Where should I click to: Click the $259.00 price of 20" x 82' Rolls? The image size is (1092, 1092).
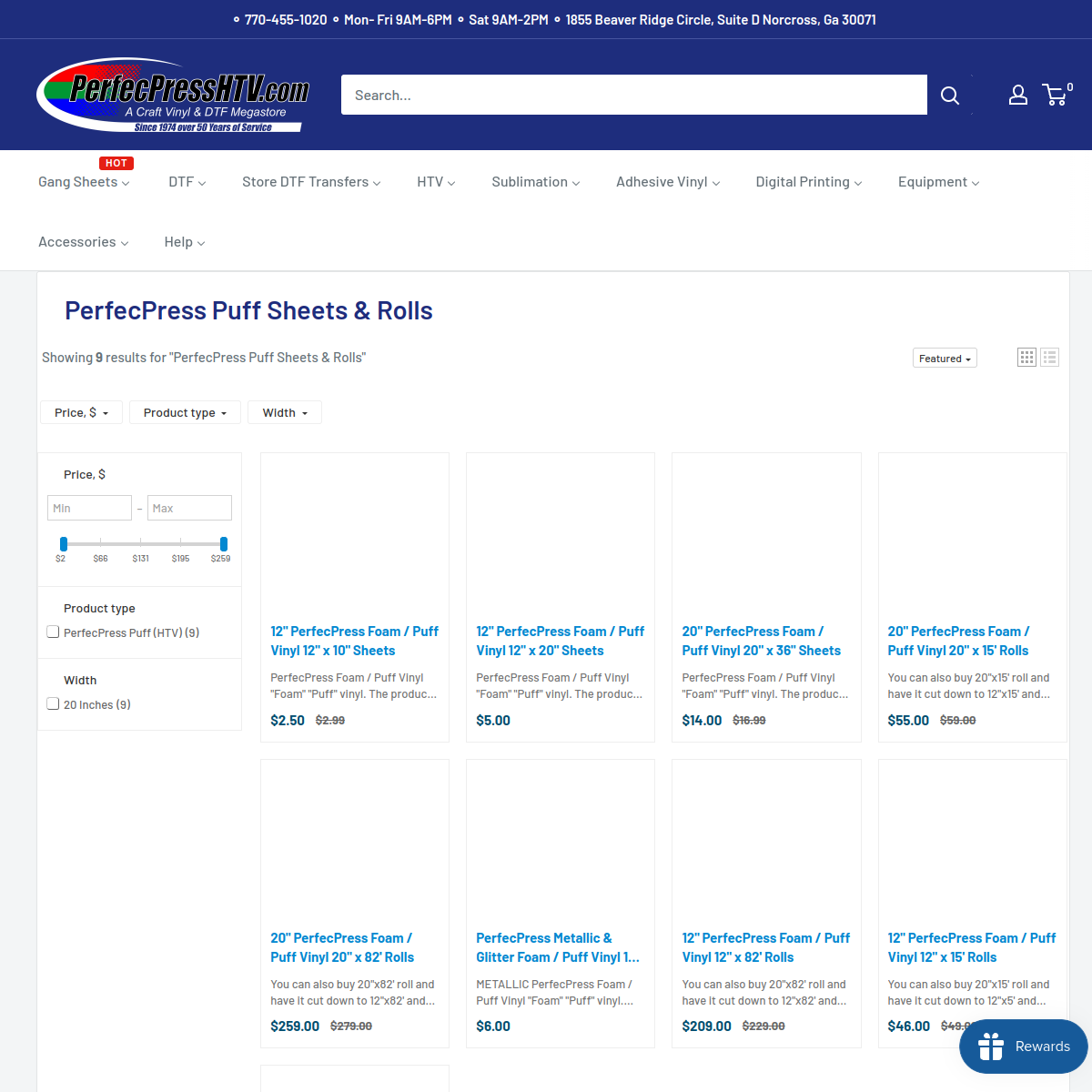click(295, 1026)
